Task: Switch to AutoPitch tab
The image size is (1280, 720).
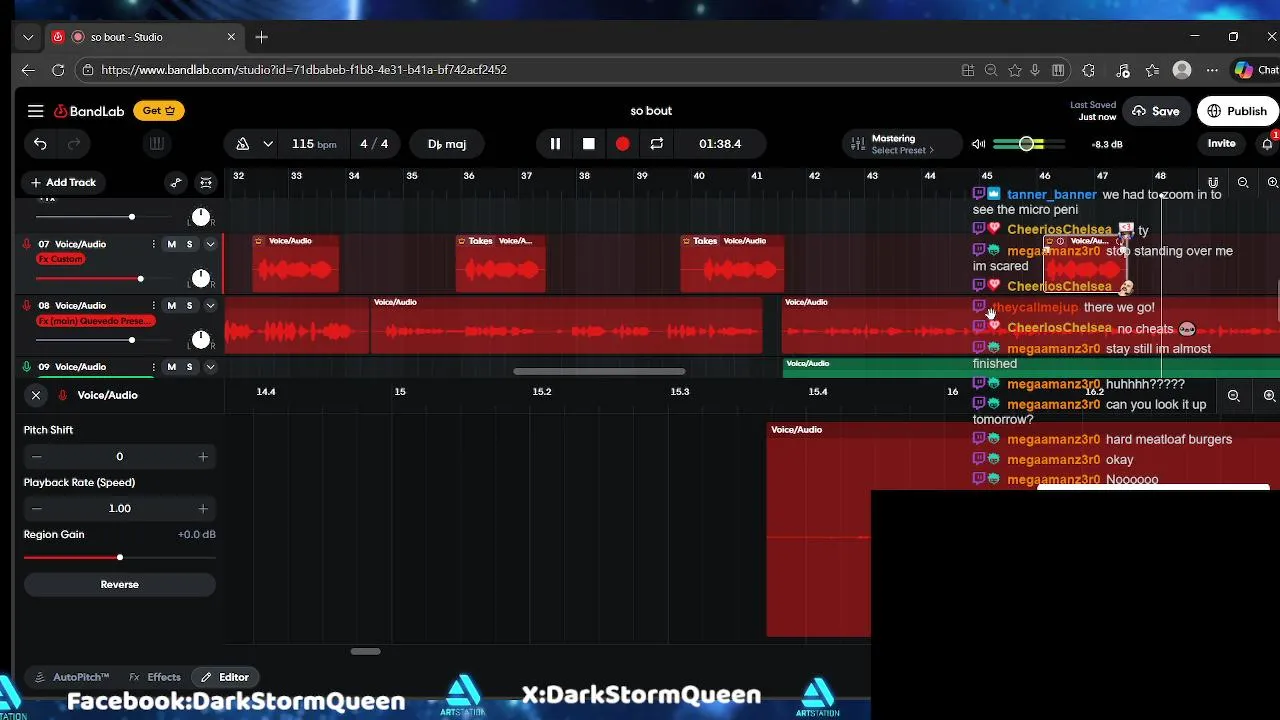Action: point(72,677)
